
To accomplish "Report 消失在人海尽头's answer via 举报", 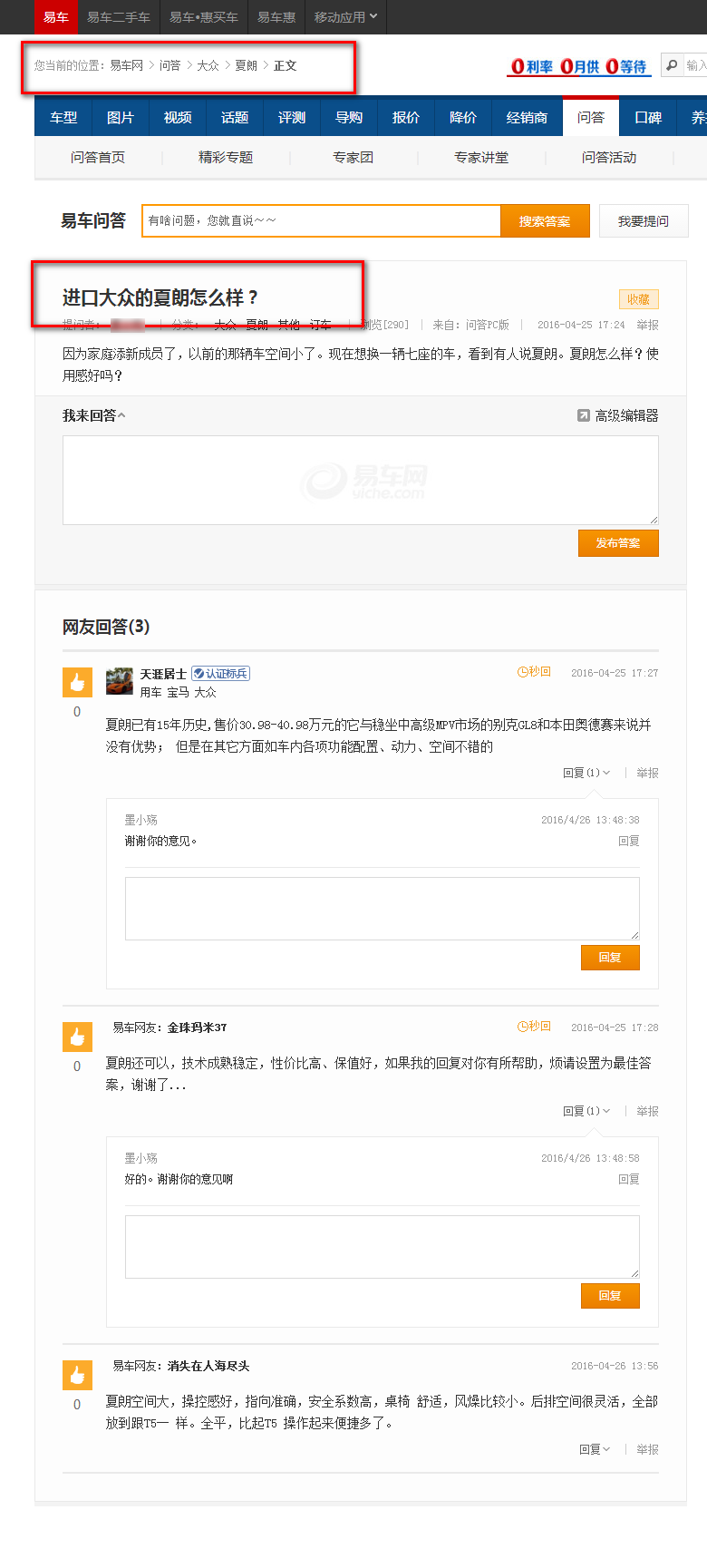I will click(x=647, y=1449).
